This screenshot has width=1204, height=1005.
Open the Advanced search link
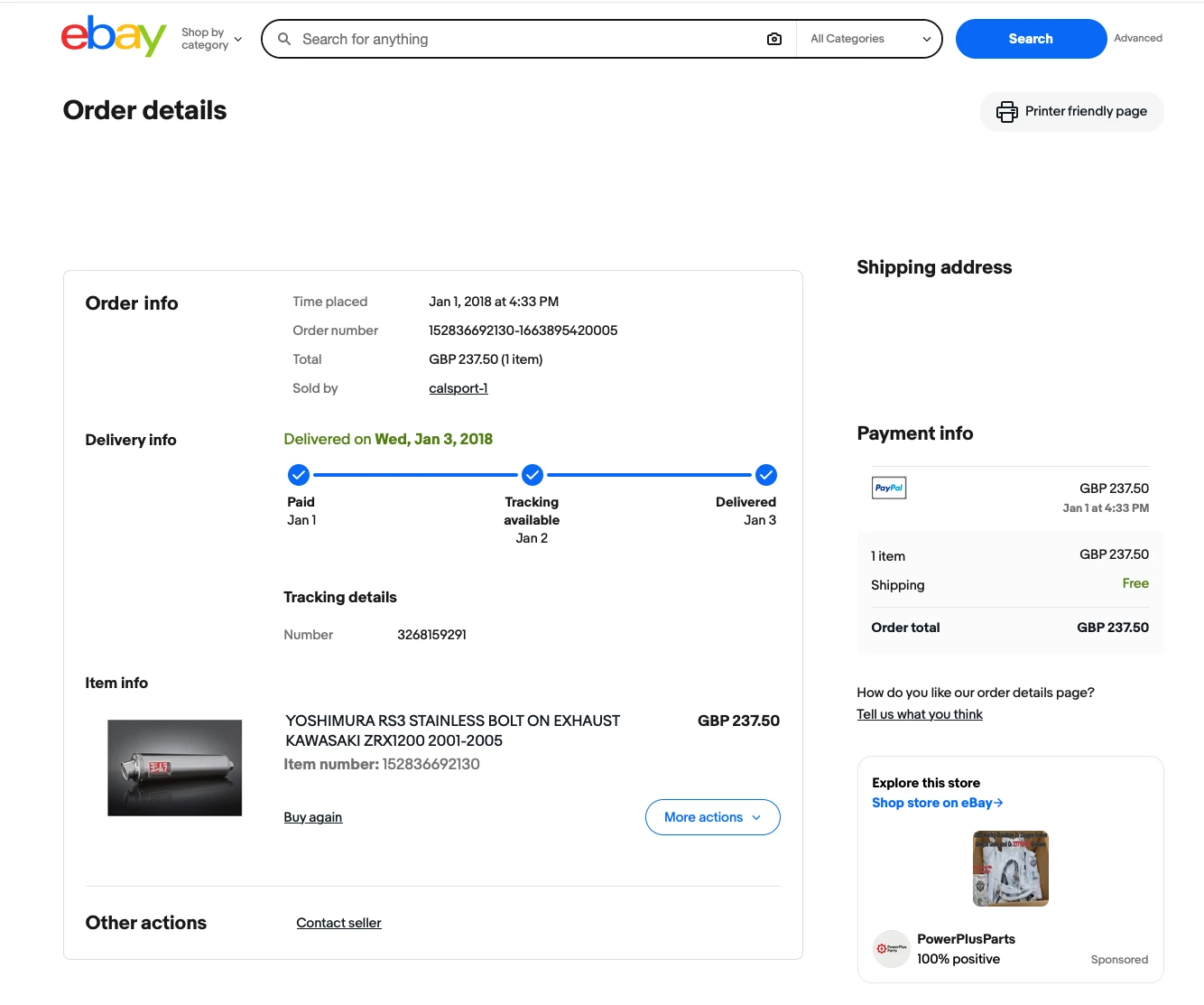pos(1138,38)
